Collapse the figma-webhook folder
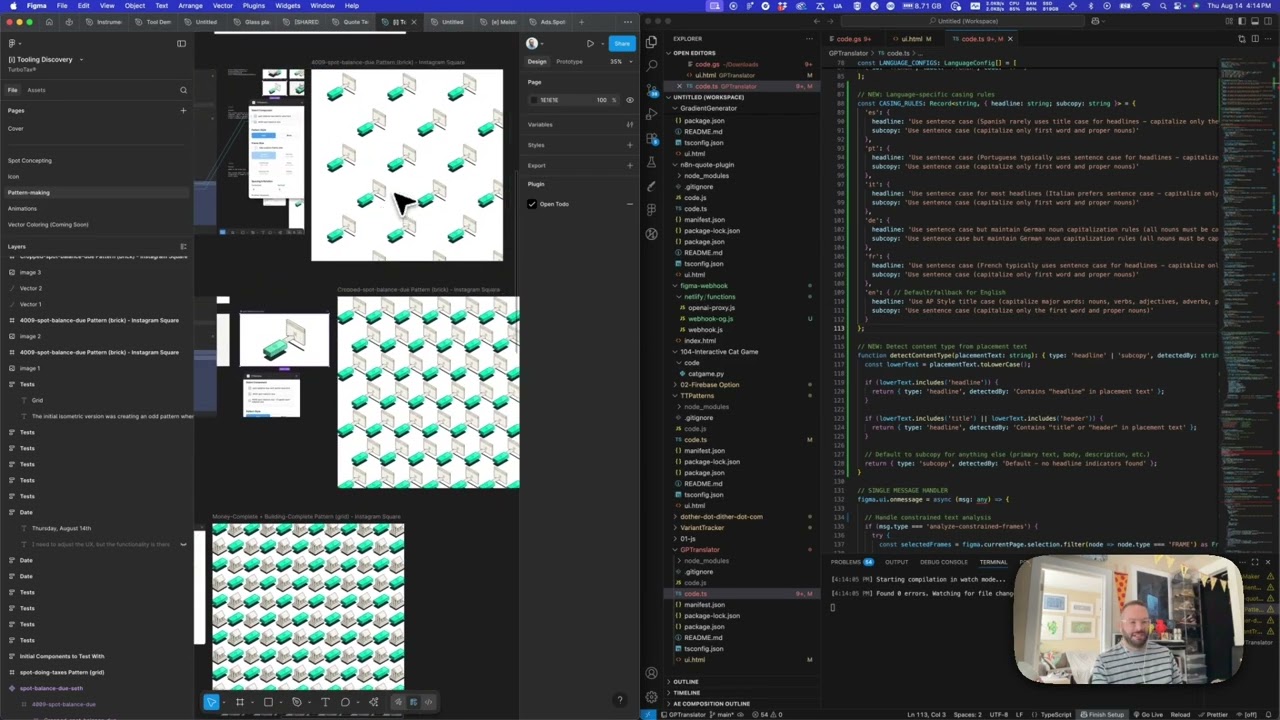Image resolution: width=1280 pixels, height=720 pixels. pyautogui.click(x=704, y=286)
